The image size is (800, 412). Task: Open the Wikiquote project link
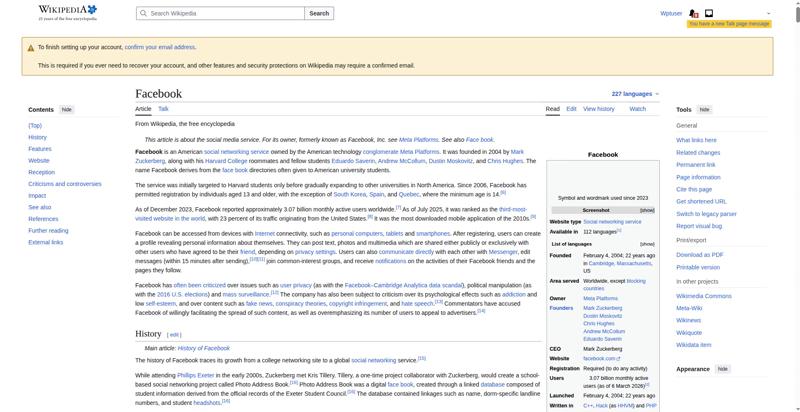[689, 333]
